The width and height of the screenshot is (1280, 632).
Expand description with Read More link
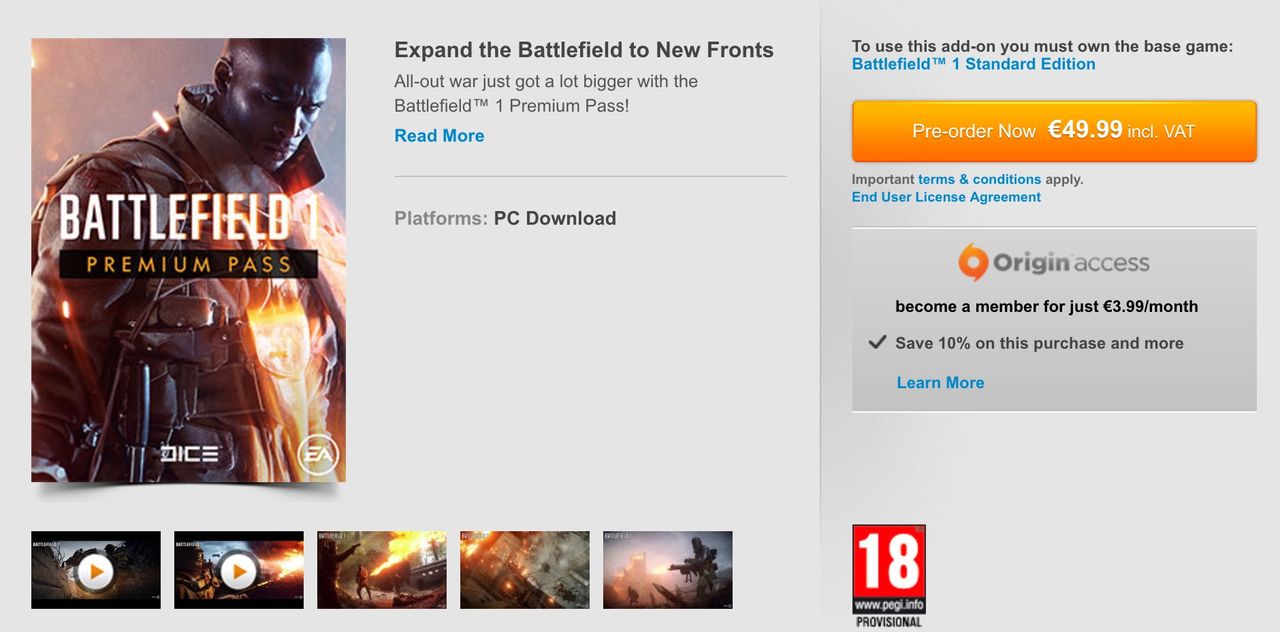click(x=439, y=136)
